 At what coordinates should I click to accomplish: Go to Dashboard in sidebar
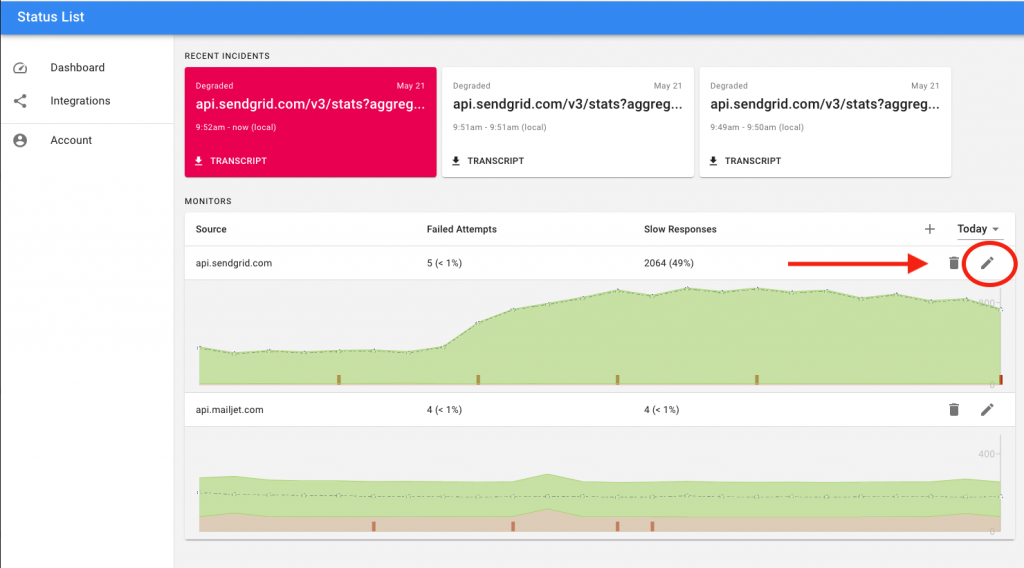pos(77,68)
